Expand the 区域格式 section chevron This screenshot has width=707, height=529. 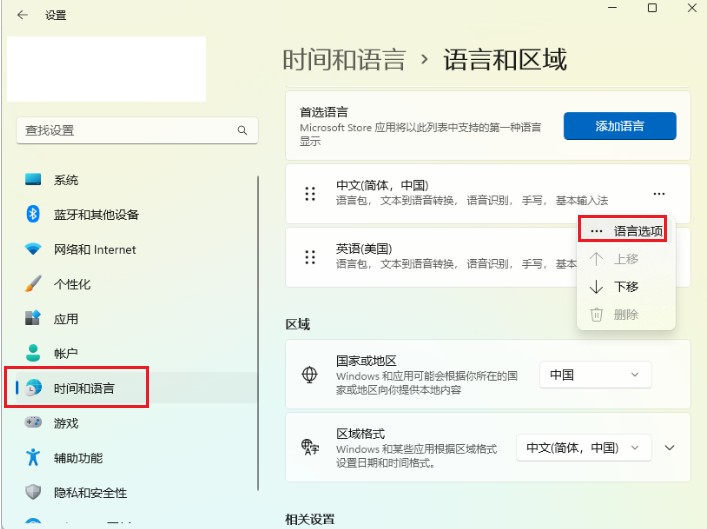tap(670, 448)
